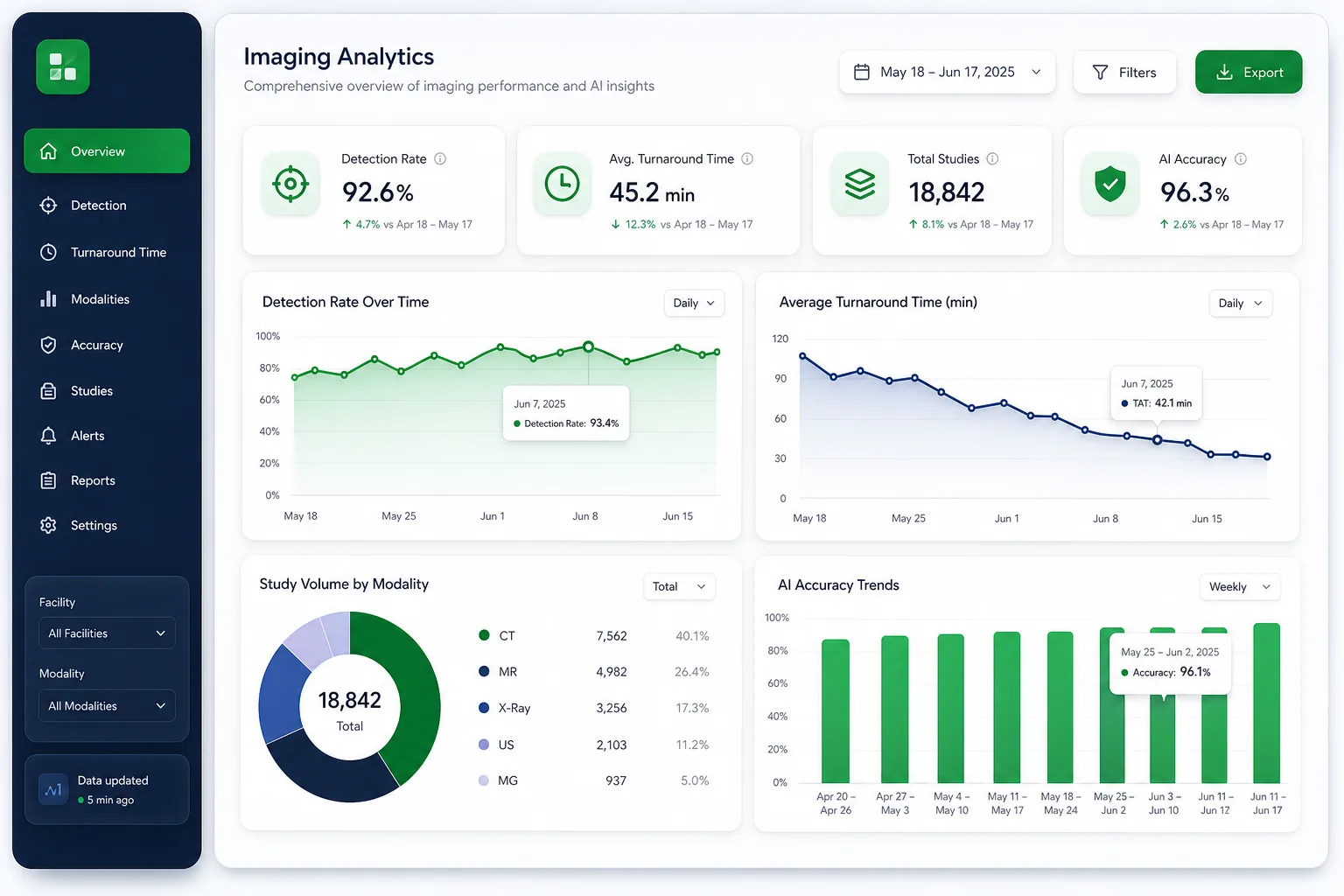Click the 18,842 Total donut center label
This screenshot has height=896, width=1344.
click(x=350, y=710)
